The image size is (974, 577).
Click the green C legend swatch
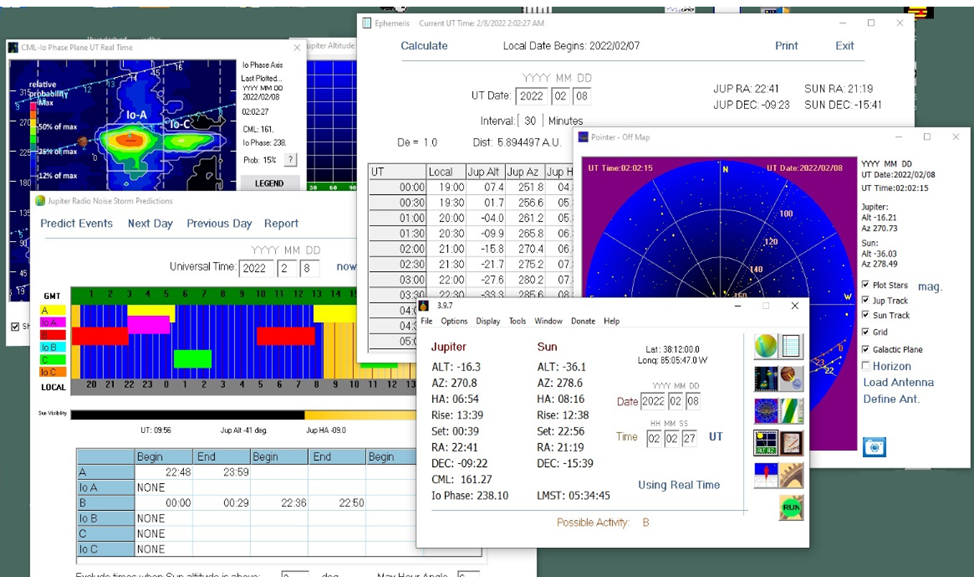(x=53, y=360)
